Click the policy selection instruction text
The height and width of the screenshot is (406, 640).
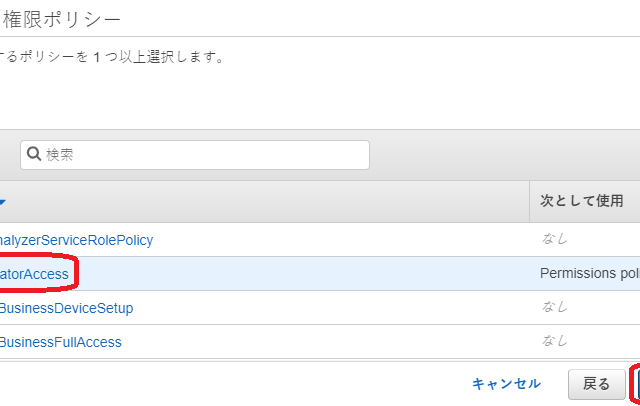tap(110, 57)
